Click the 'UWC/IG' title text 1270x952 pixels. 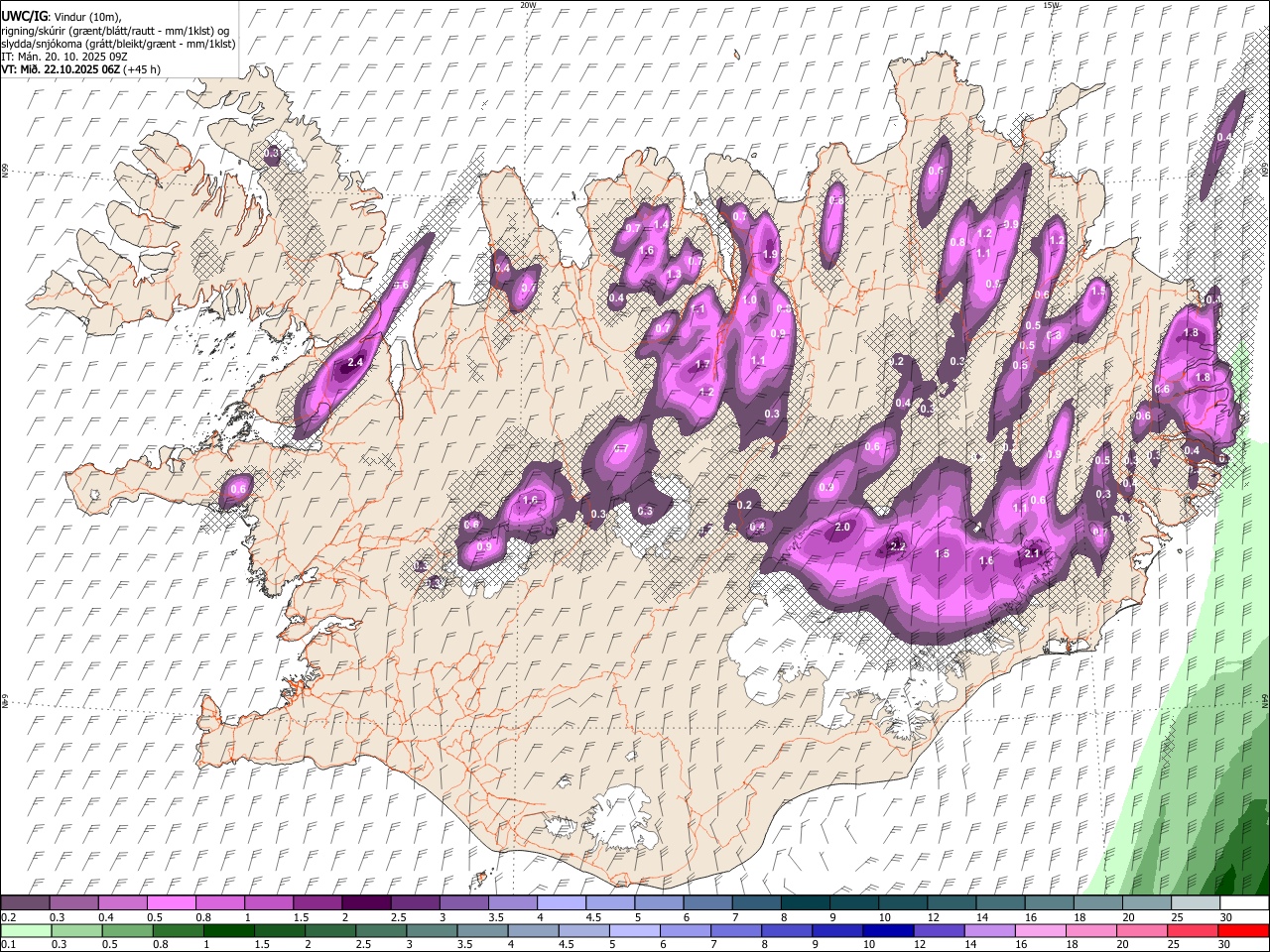(x=24, y=15)
